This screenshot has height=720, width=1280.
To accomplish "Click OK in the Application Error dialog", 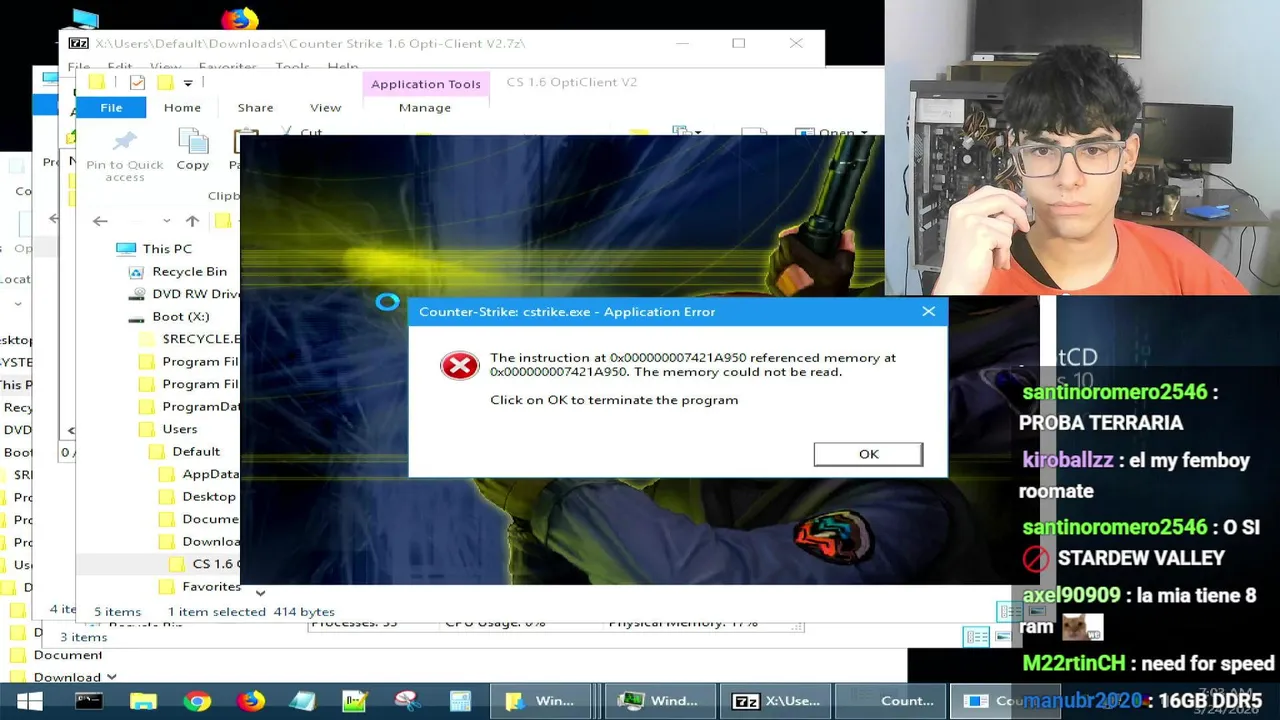I will 868,454.
